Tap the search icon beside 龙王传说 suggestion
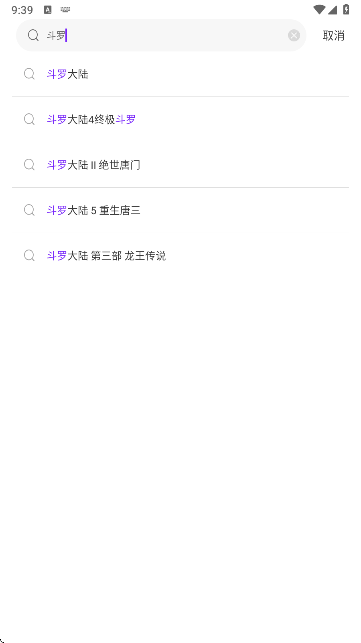 tap(29, 256)
